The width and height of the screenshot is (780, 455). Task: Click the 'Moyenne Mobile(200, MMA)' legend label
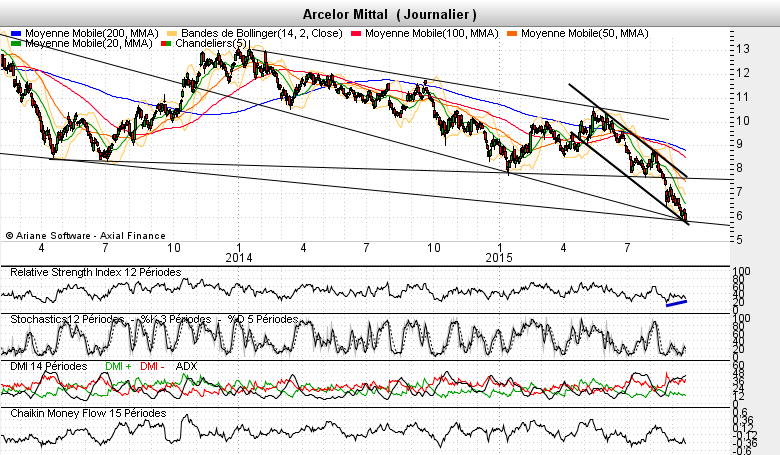coord(92,33)
